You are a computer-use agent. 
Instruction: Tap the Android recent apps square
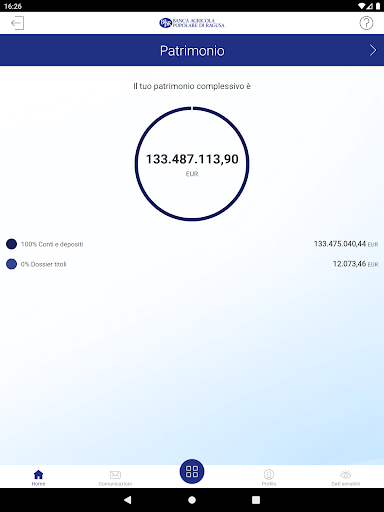point(256,500)
